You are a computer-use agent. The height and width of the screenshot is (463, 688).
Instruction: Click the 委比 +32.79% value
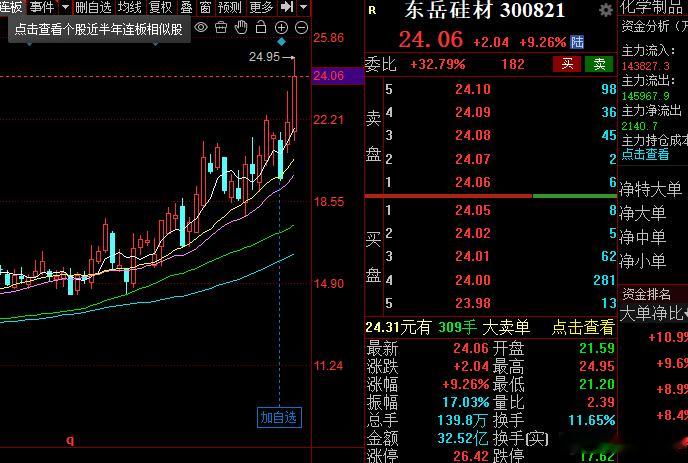[437, 65]
